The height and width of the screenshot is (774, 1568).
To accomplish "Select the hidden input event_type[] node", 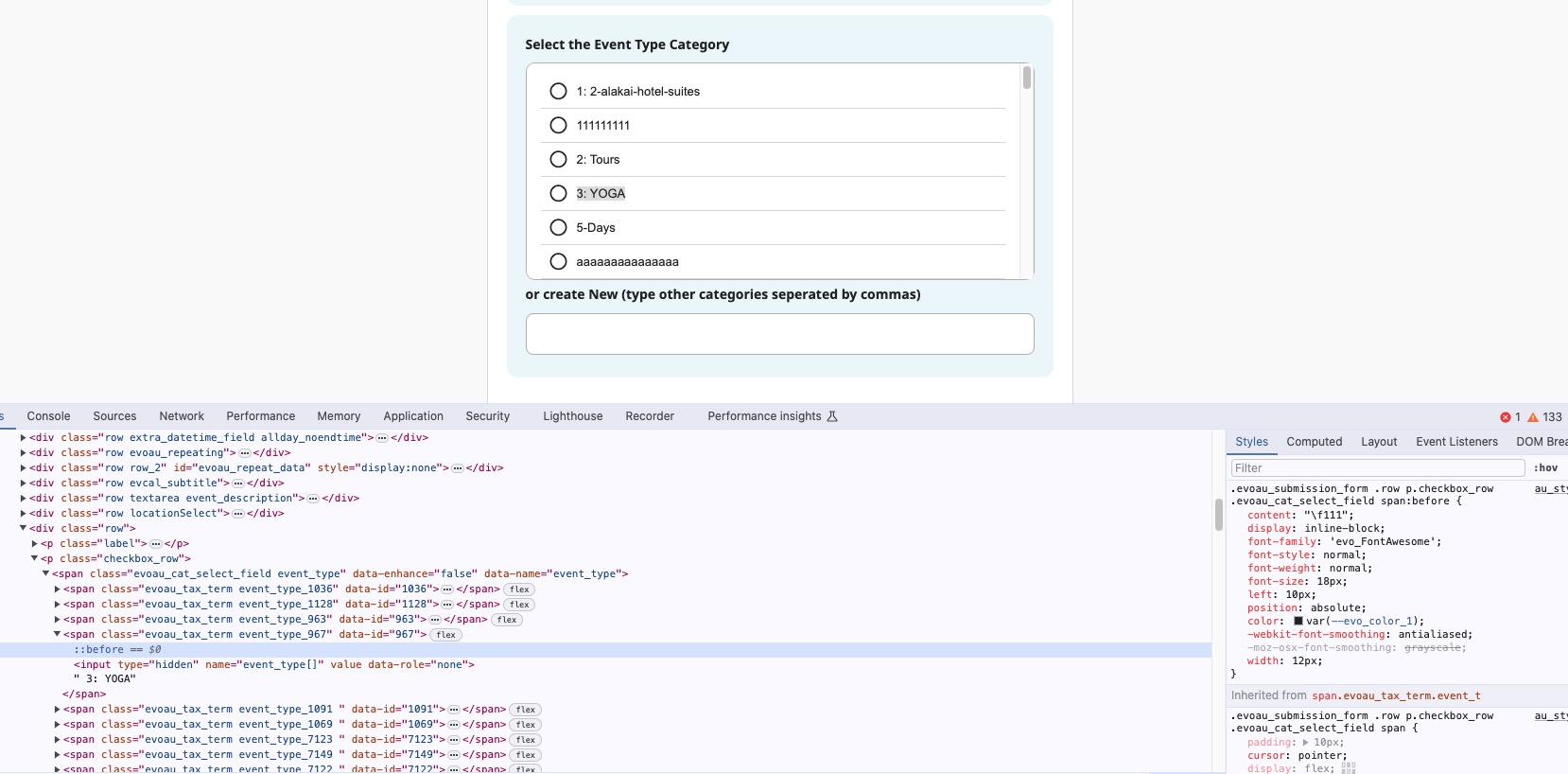I will (274, 665).
